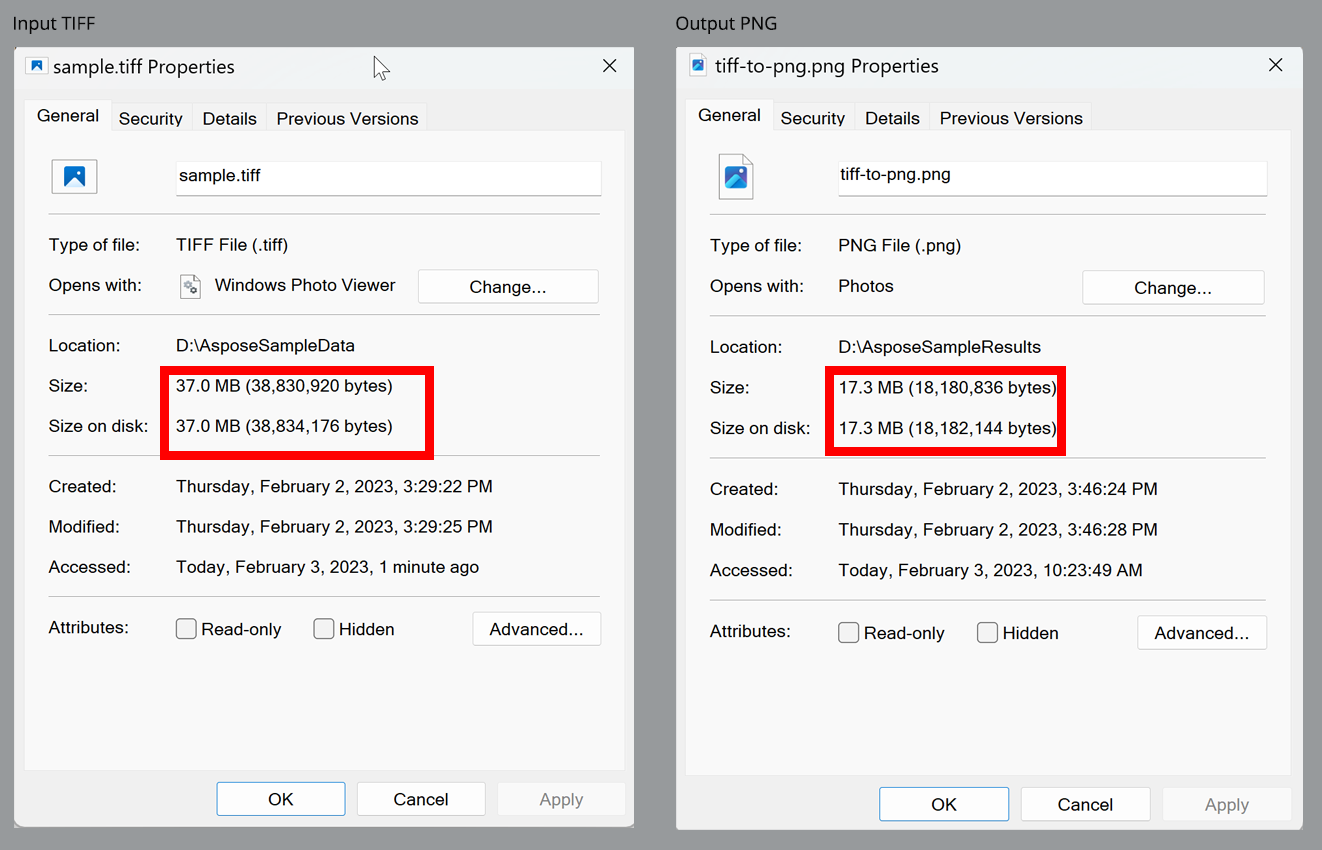Open the General tab on the PNG dialog
1322x850 pixels.
click(x=728, y=115)
